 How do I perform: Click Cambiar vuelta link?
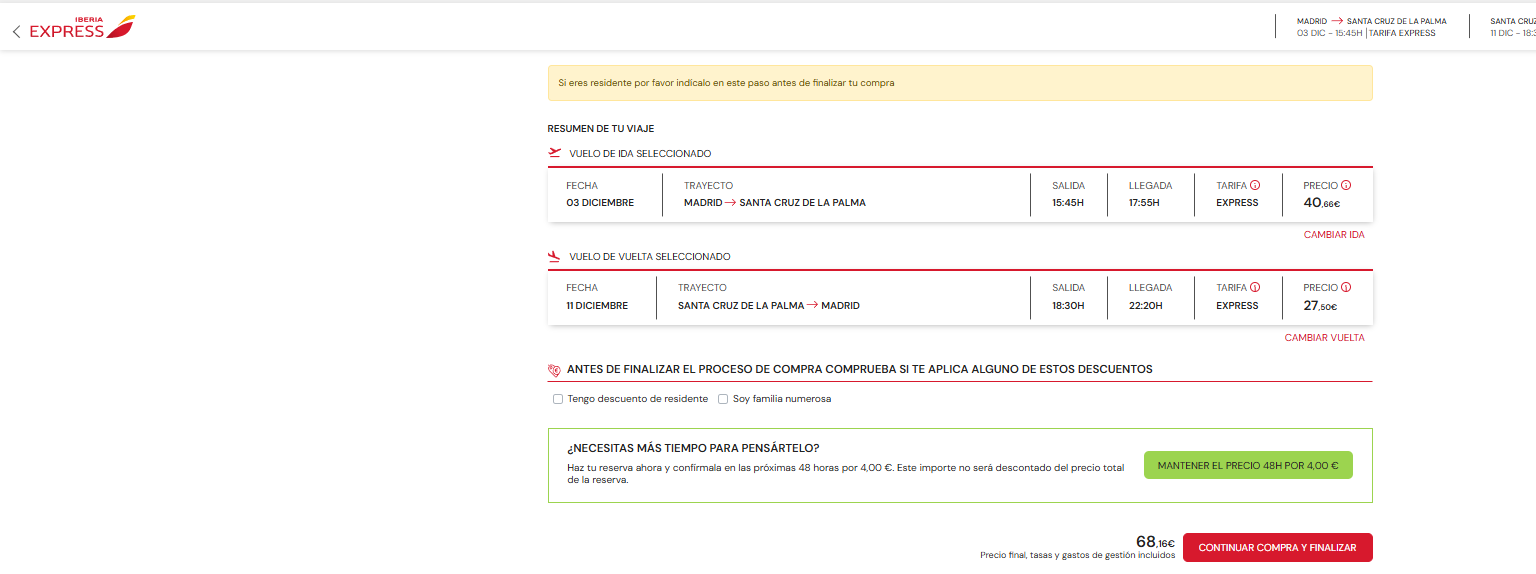coord(1325,338)
